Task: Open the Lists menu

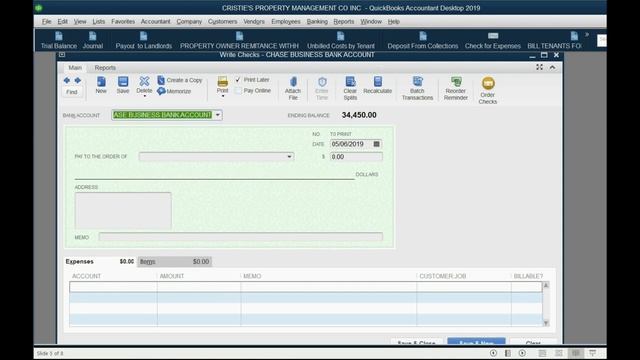Action: click(98, 22)
